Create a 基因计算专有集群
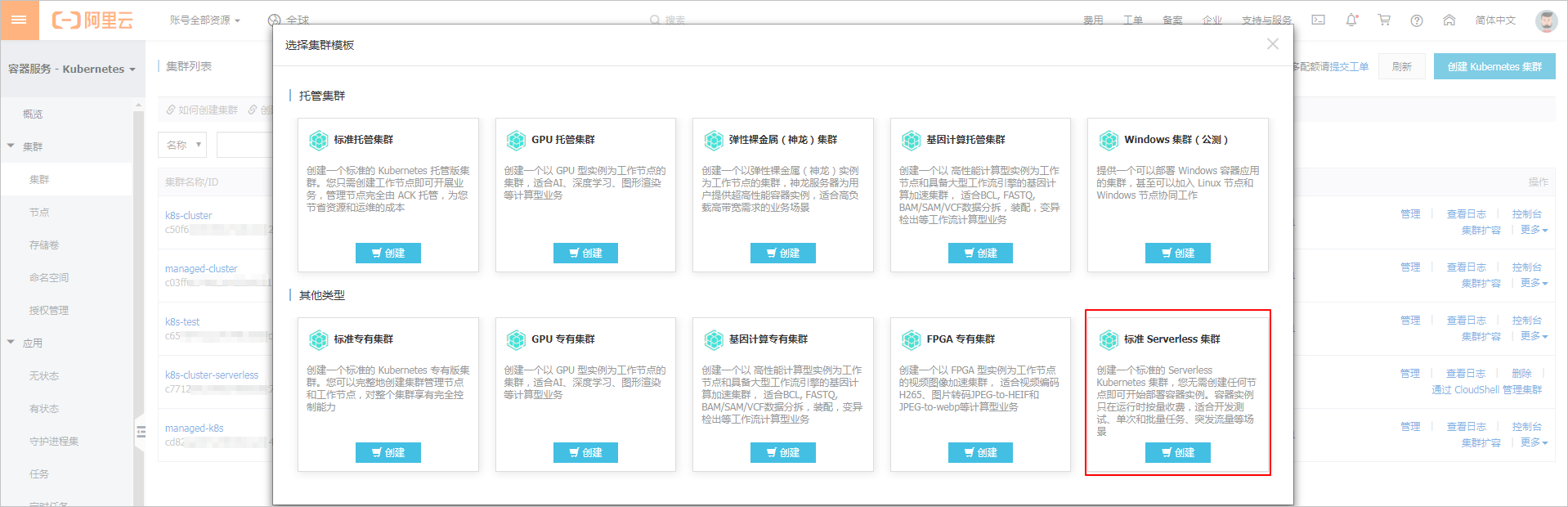This screenshot has width=1568, height=507. (x=783, y=453)
